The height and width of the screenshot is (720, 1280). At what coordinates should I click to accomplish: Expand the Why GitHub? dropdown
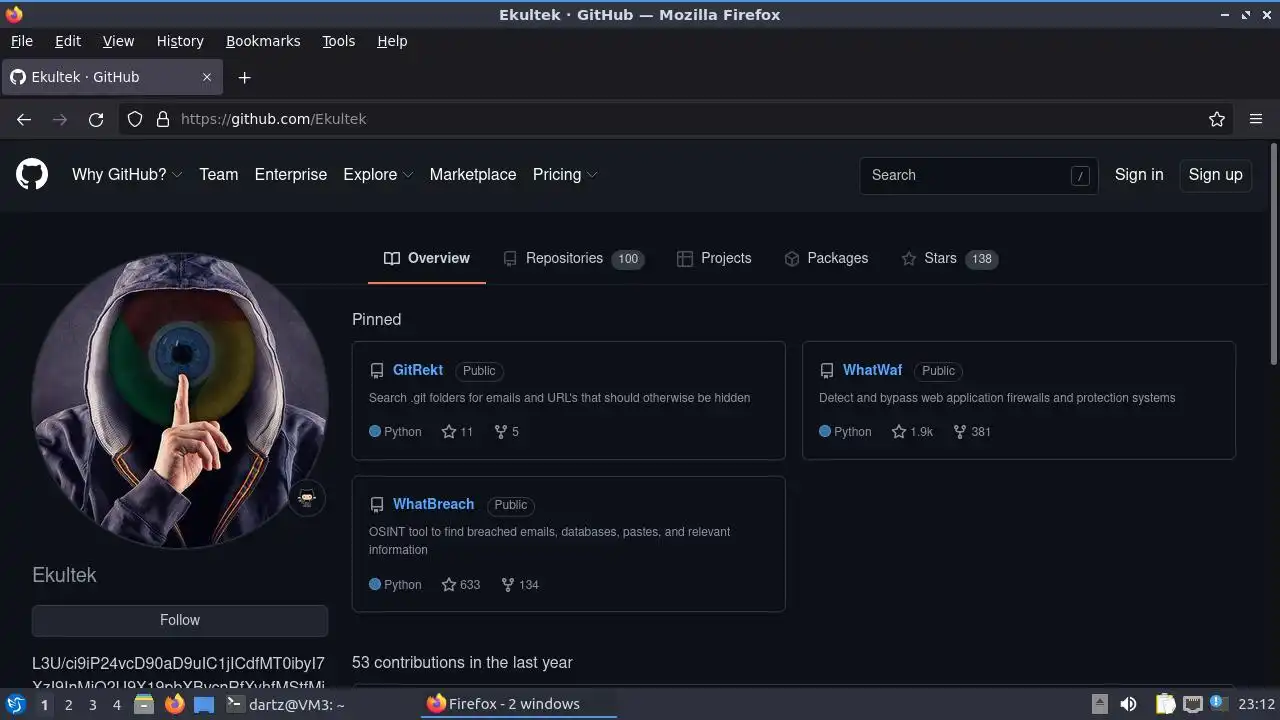pos(127,174)
